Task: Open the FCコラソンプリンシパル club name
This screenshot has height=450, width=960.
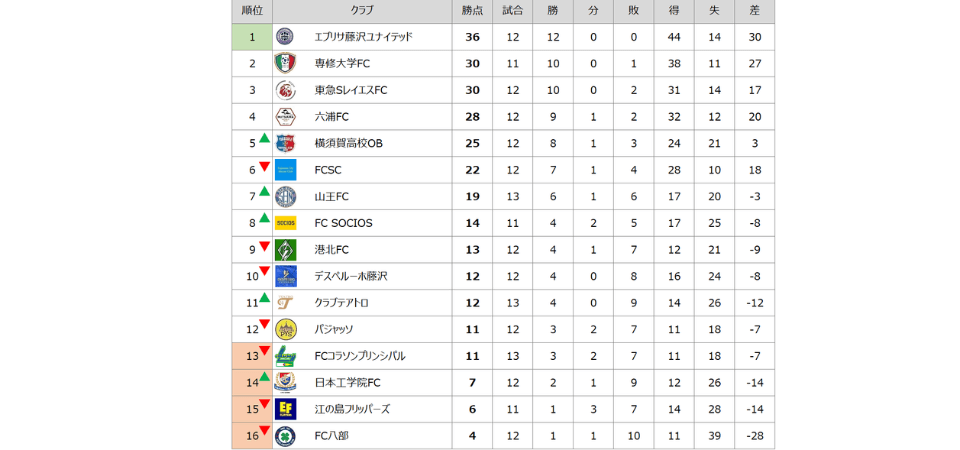Action: click(360, 356)
